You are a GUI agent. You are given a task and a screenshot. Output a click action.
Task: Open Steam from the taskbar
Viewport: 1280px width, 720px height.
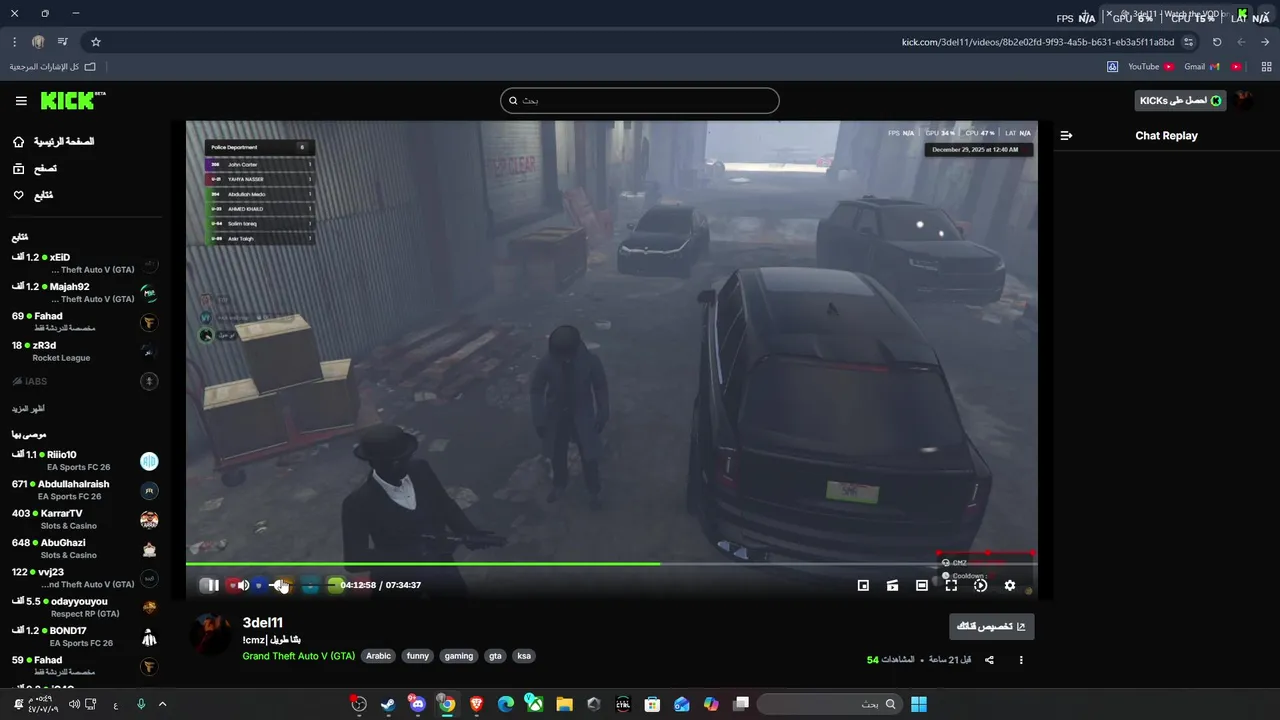pos(388,704)
